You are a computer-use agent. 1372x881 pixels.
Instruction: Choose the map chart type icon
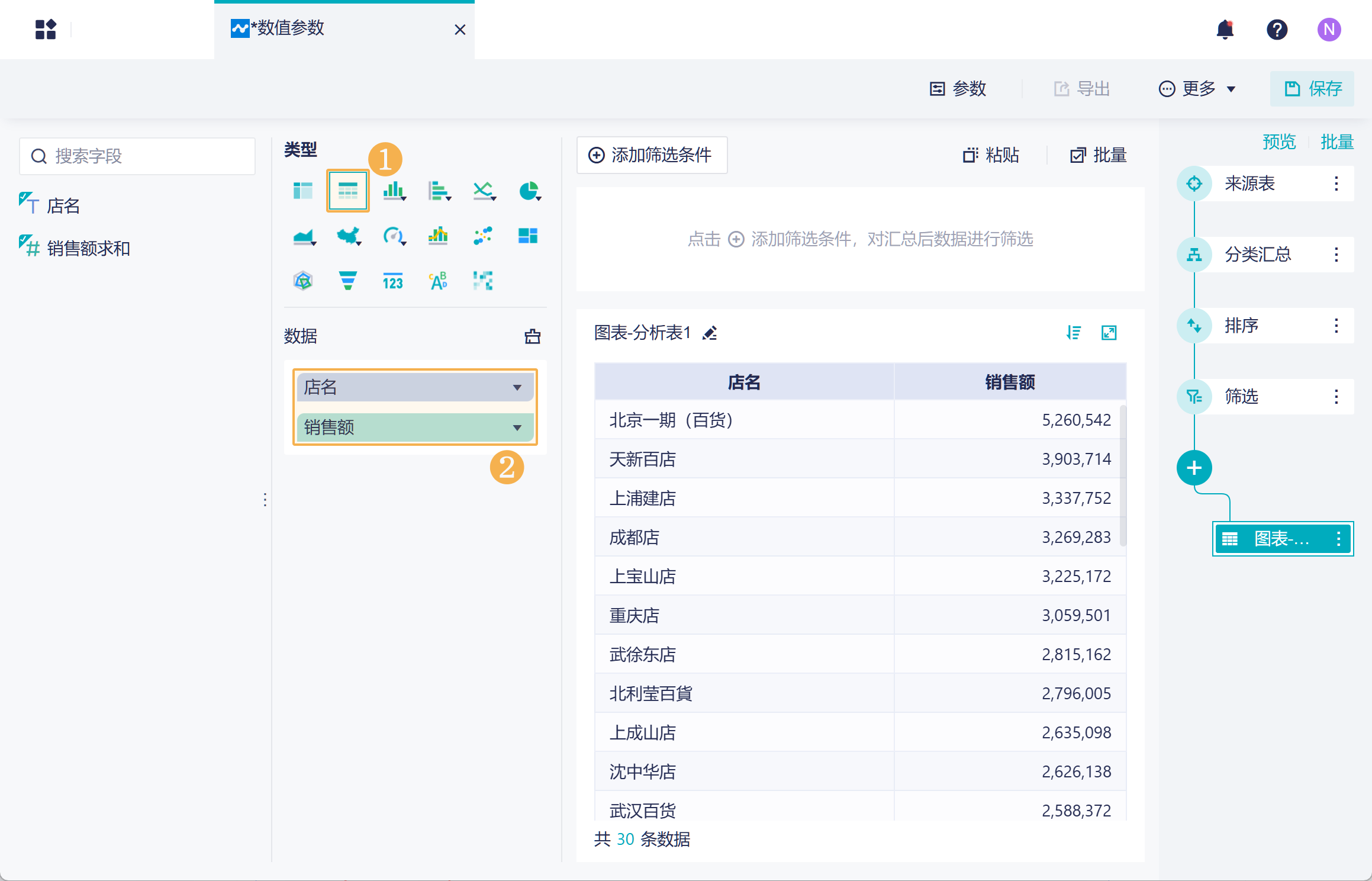tap(348, 236)
